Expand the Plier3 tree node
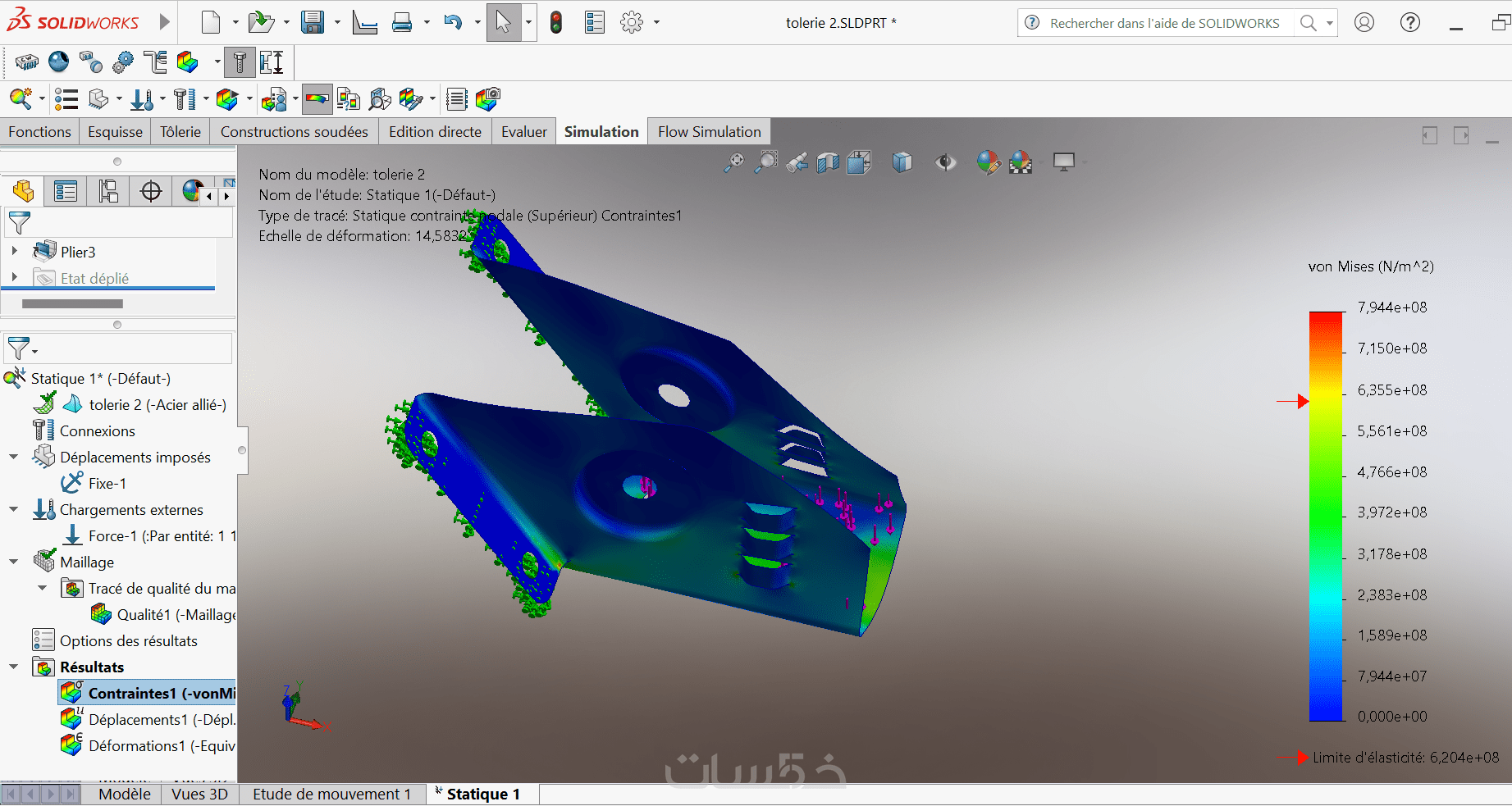 tap(14, 252)
